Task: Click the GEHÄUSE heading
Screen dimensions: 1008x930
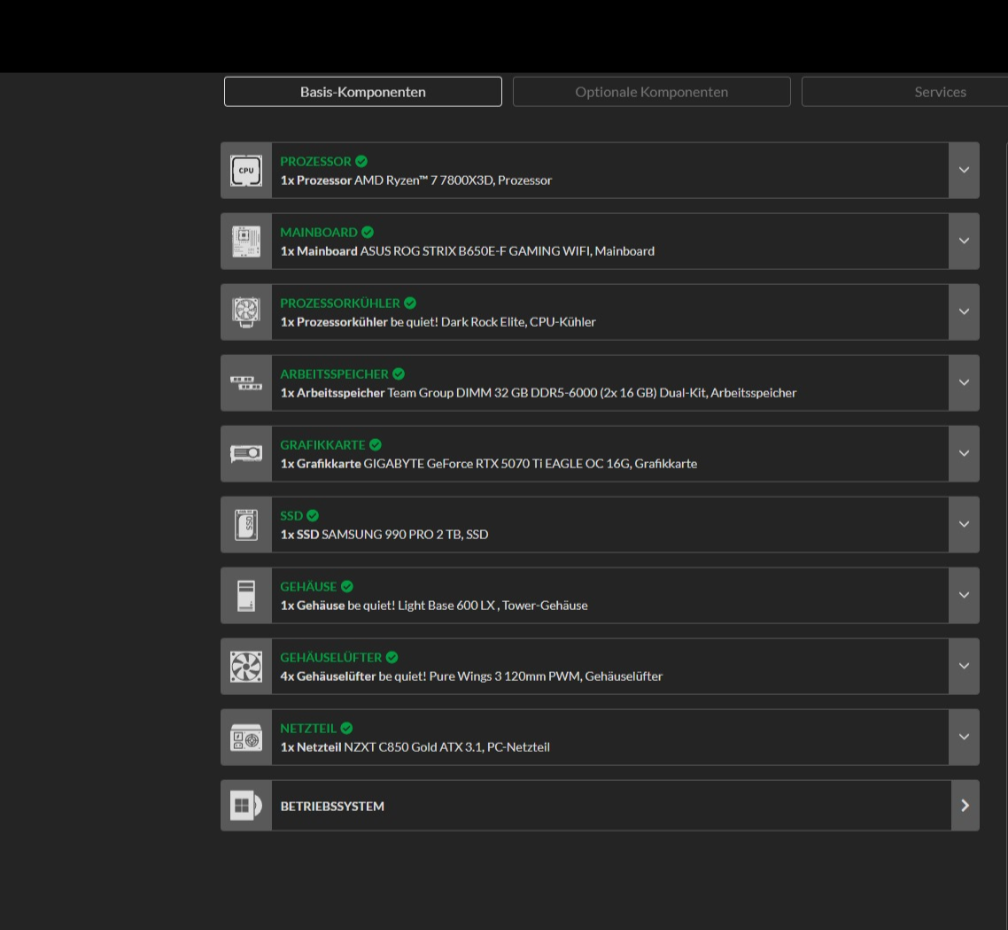Action: tap(309, 586)
